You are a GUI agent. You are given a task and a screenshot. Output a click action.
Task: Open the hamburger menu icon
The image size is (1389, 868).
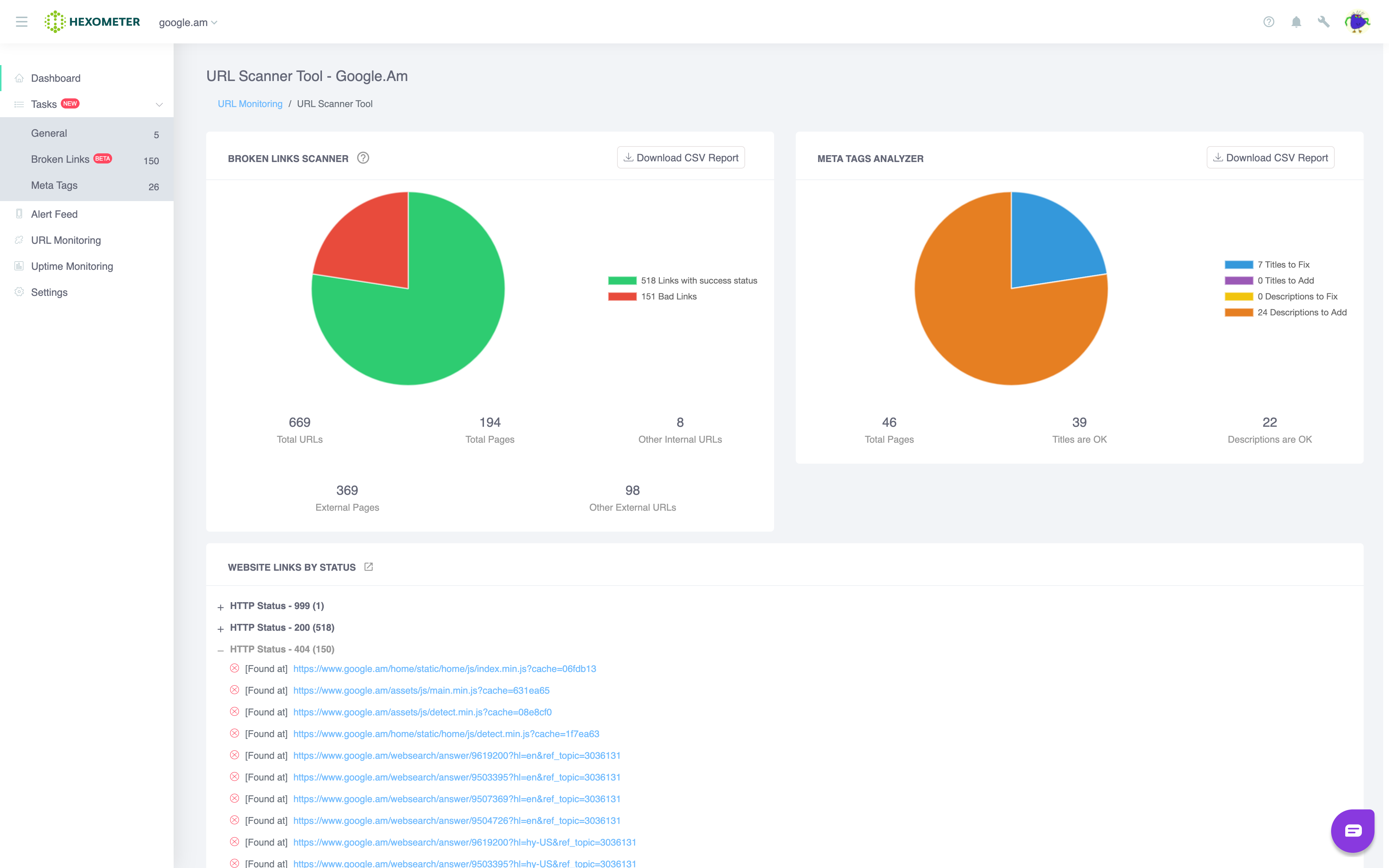22,22
